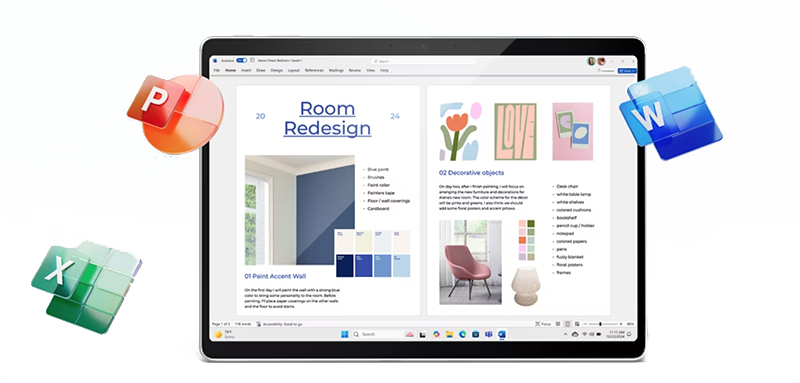Viewport: 800px width, 383px height.
Task: Click the '118 words' word count
Action: [243, 324]
